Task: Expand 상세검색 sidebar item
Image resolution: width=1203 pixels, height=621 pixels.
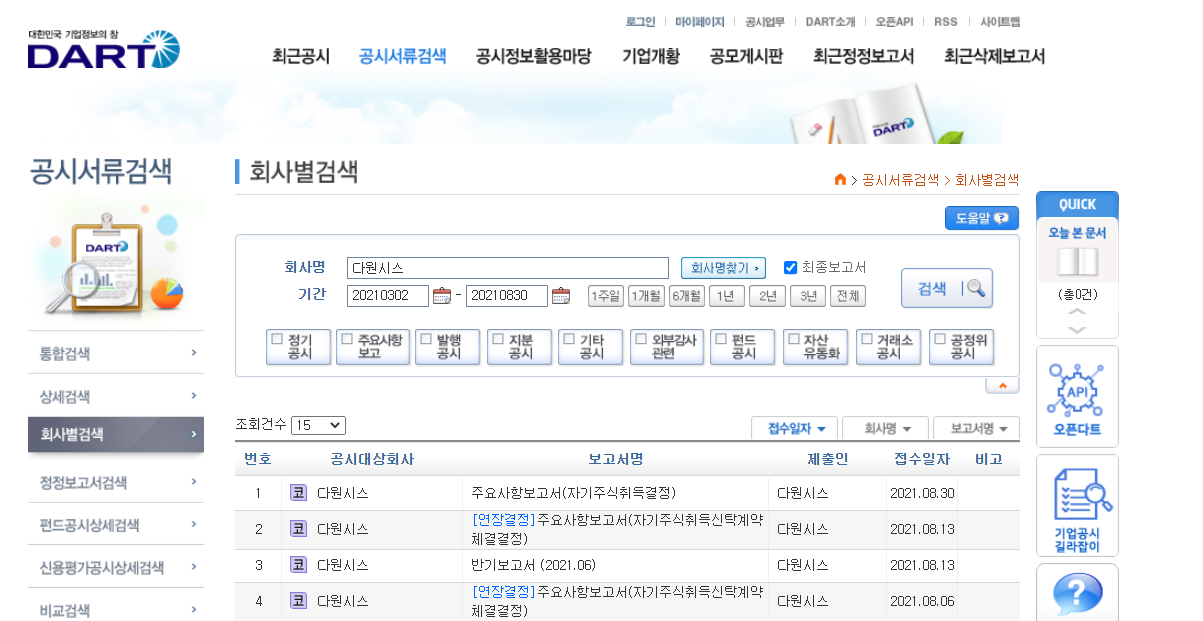Action: tap(116, 396)
